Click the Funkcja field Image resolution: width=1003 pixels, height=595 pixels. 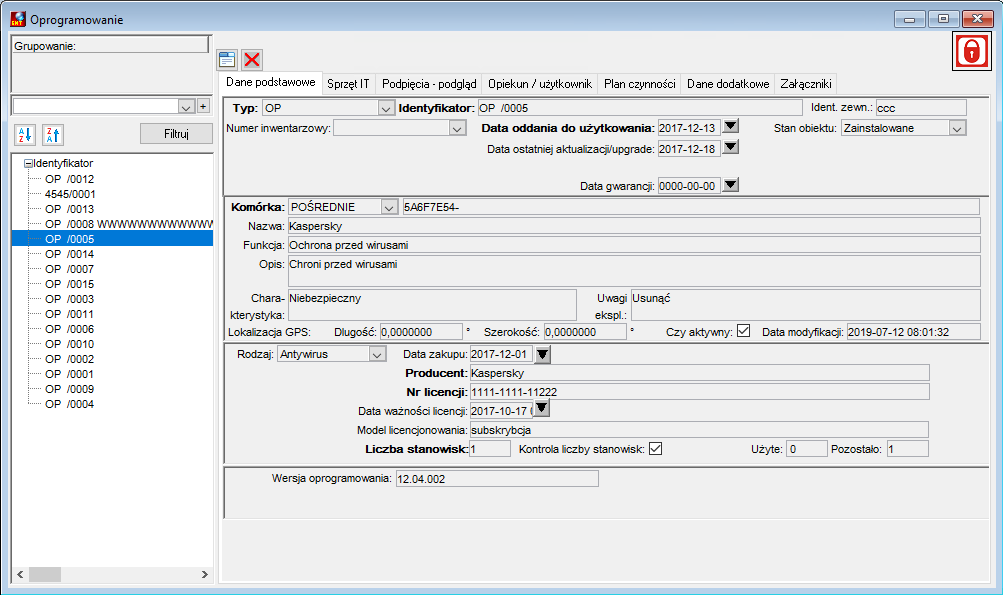click(x=634, y=245)
